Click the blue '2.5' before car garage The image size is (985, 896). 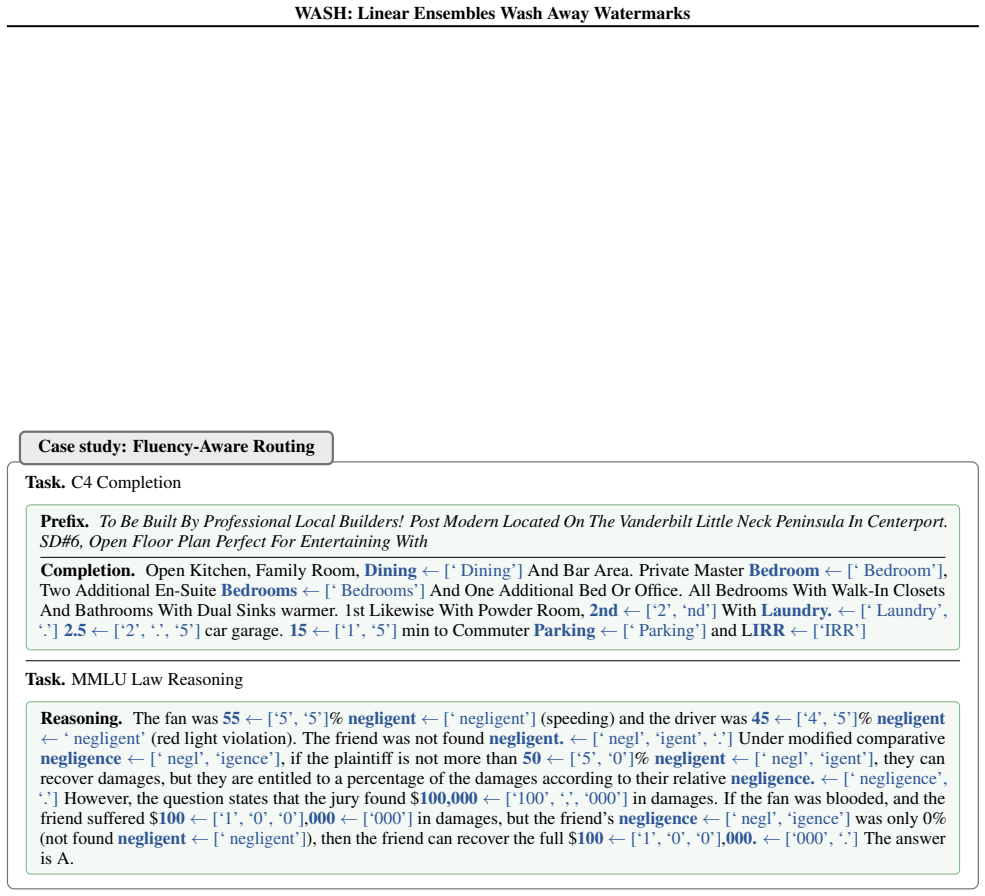point(75,630)
